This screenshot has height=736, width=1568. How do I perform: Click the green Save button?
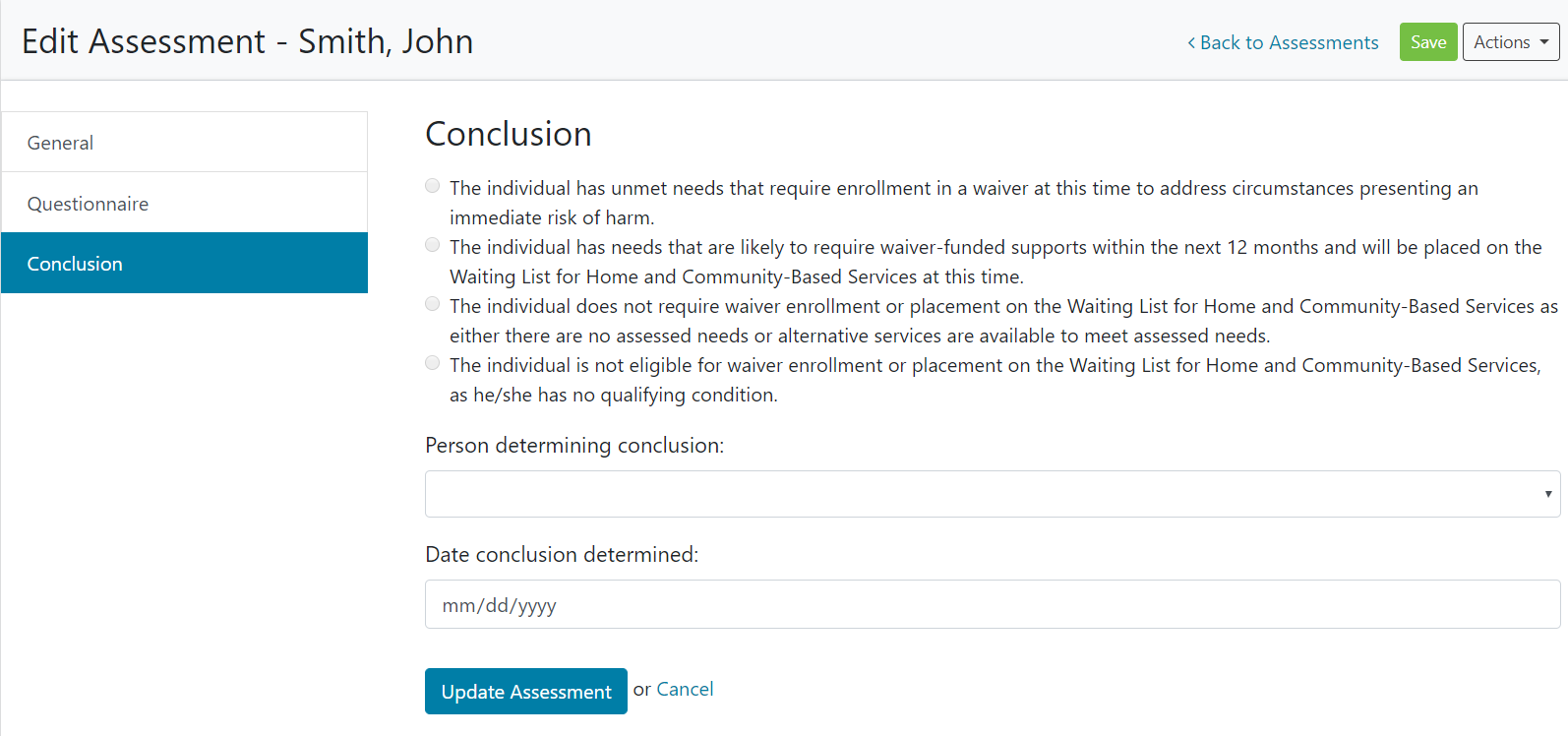pyautogui.click(x=1427, y=42)
